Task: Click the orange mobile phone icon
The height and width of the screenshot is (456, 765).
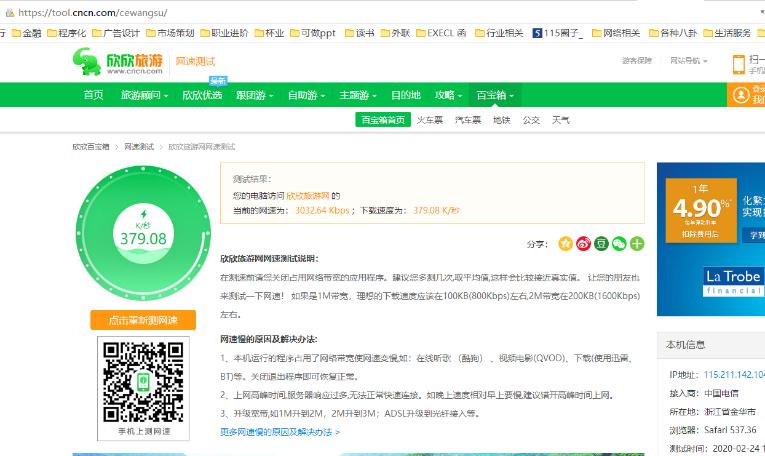Action: point(739,64)
